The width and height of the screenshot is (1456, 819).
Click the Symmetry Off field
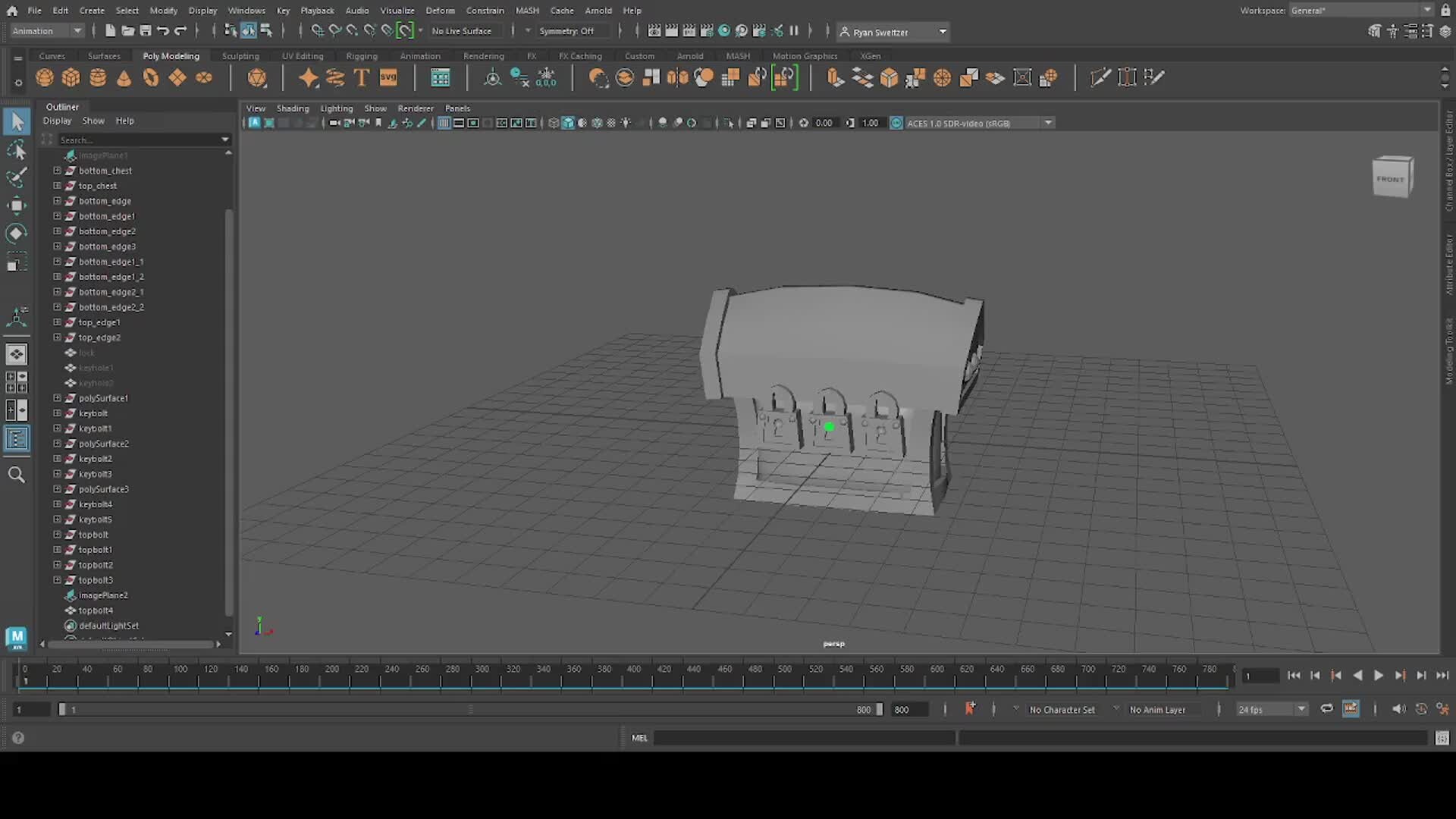click(566, 31)
